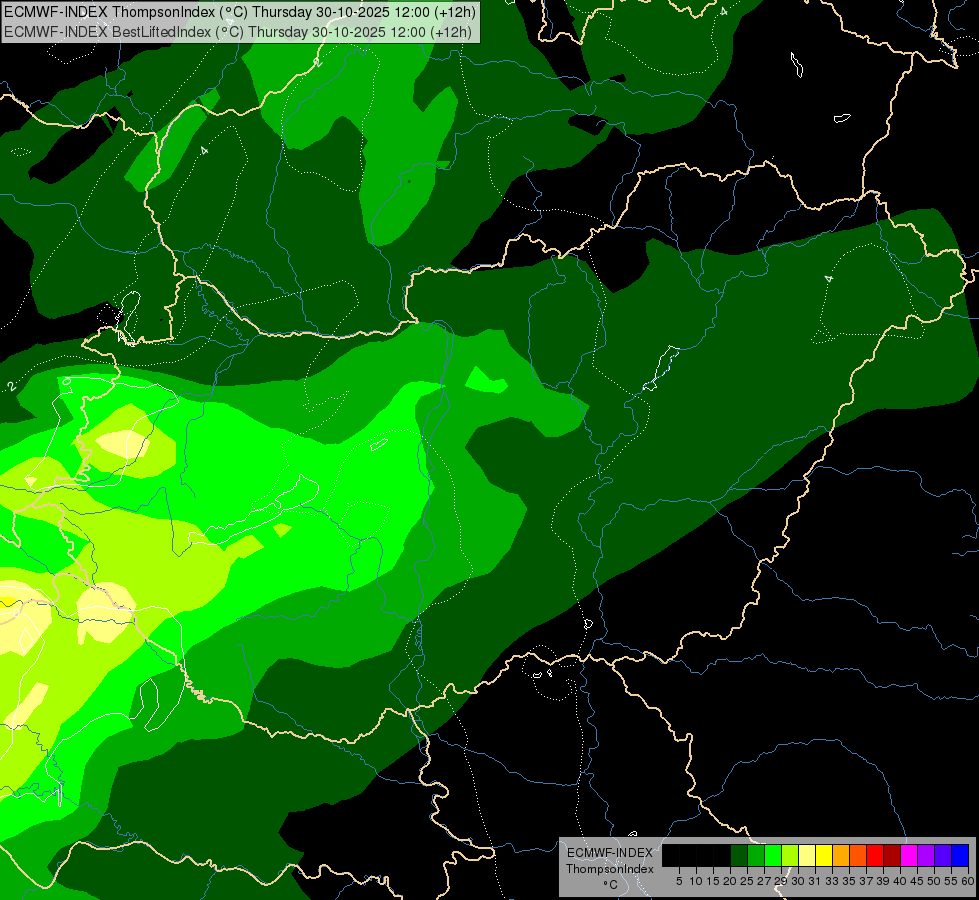Select purple 45–50 legend swatch
979x900 pixels.
(927, 855)
